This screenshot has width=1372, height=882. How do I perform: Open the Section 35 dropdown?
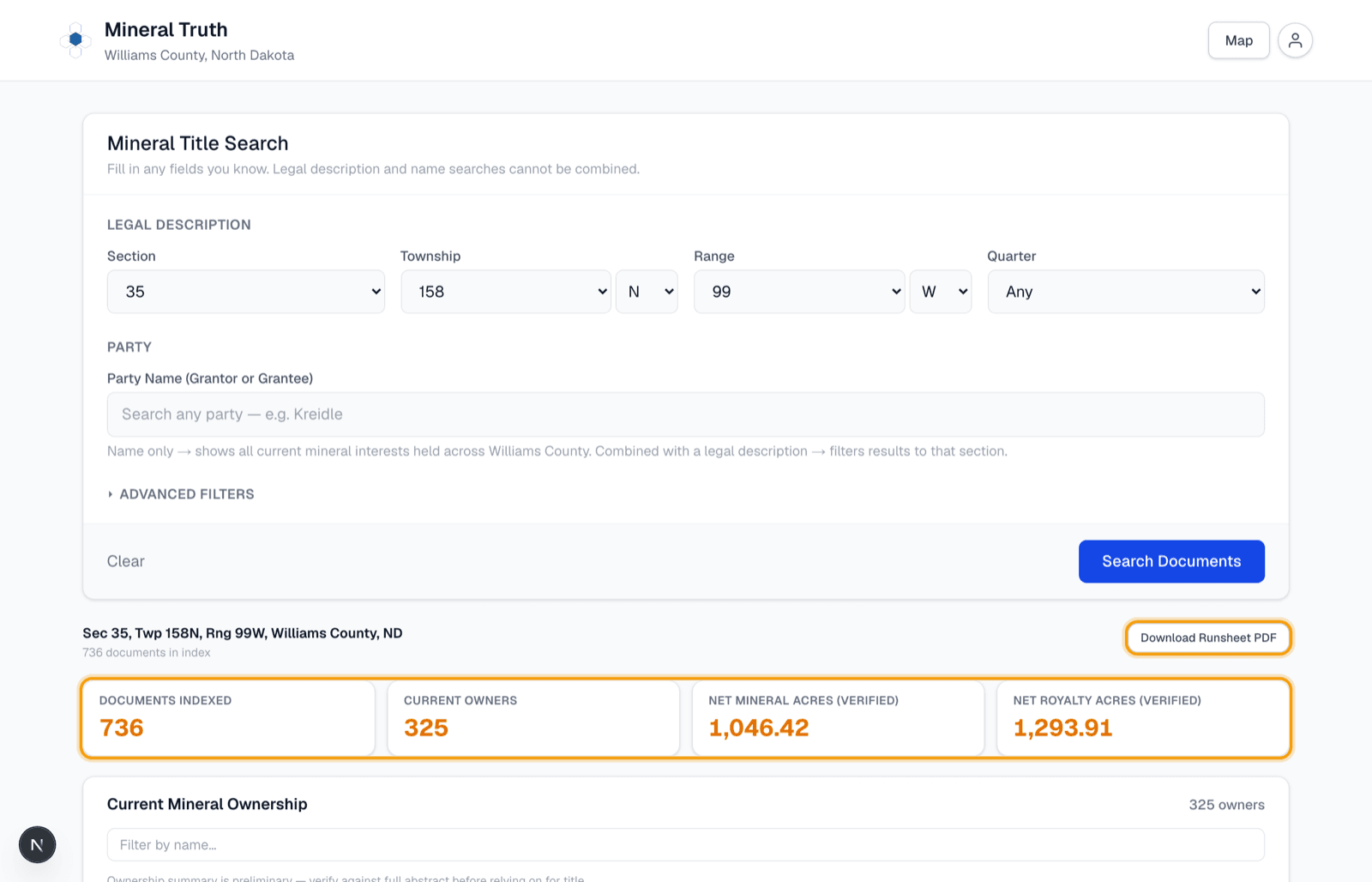[x=246, y=292]
